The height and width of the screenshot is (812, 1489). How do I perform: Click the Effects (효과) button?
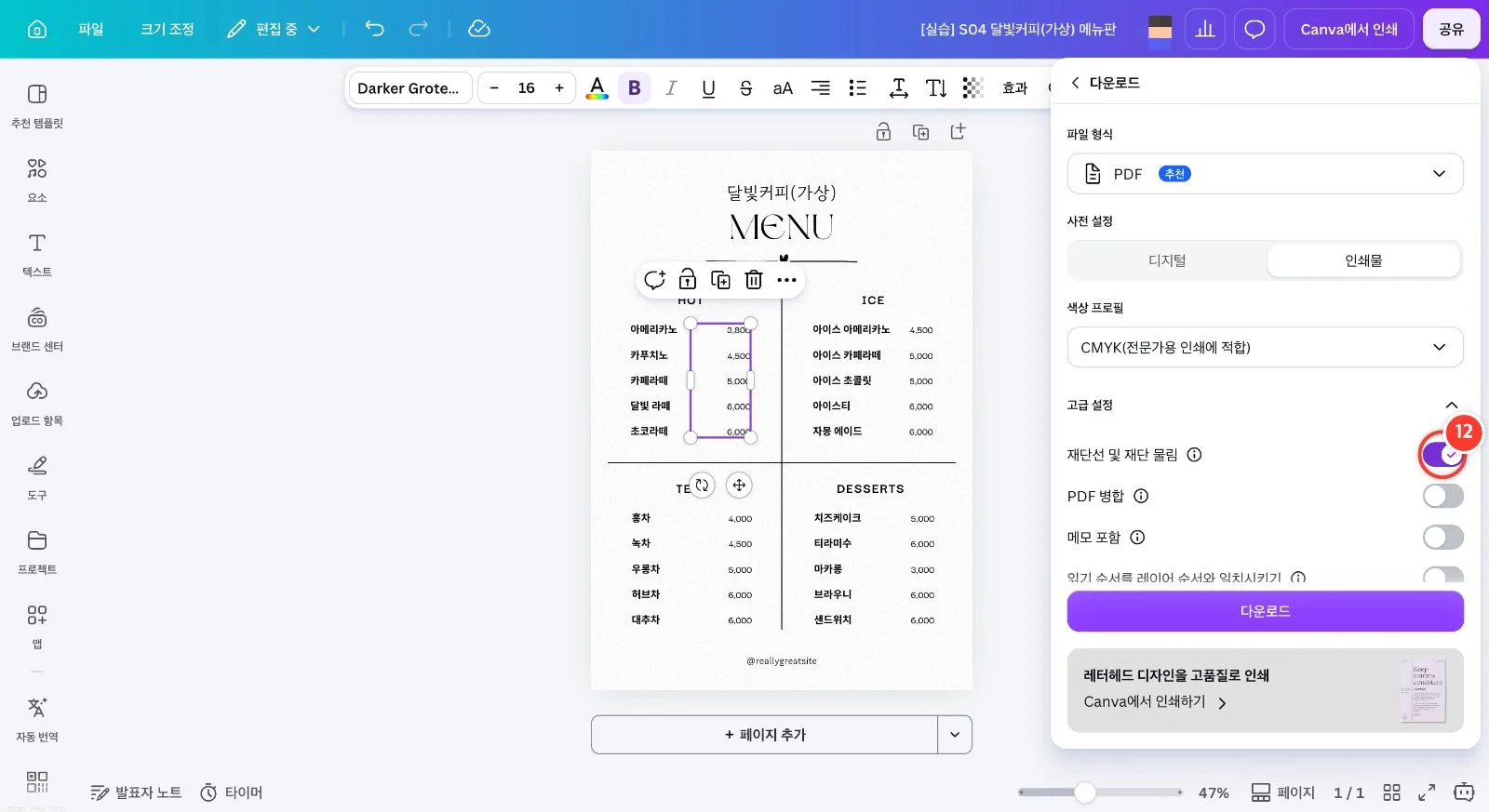point(1014,88)
